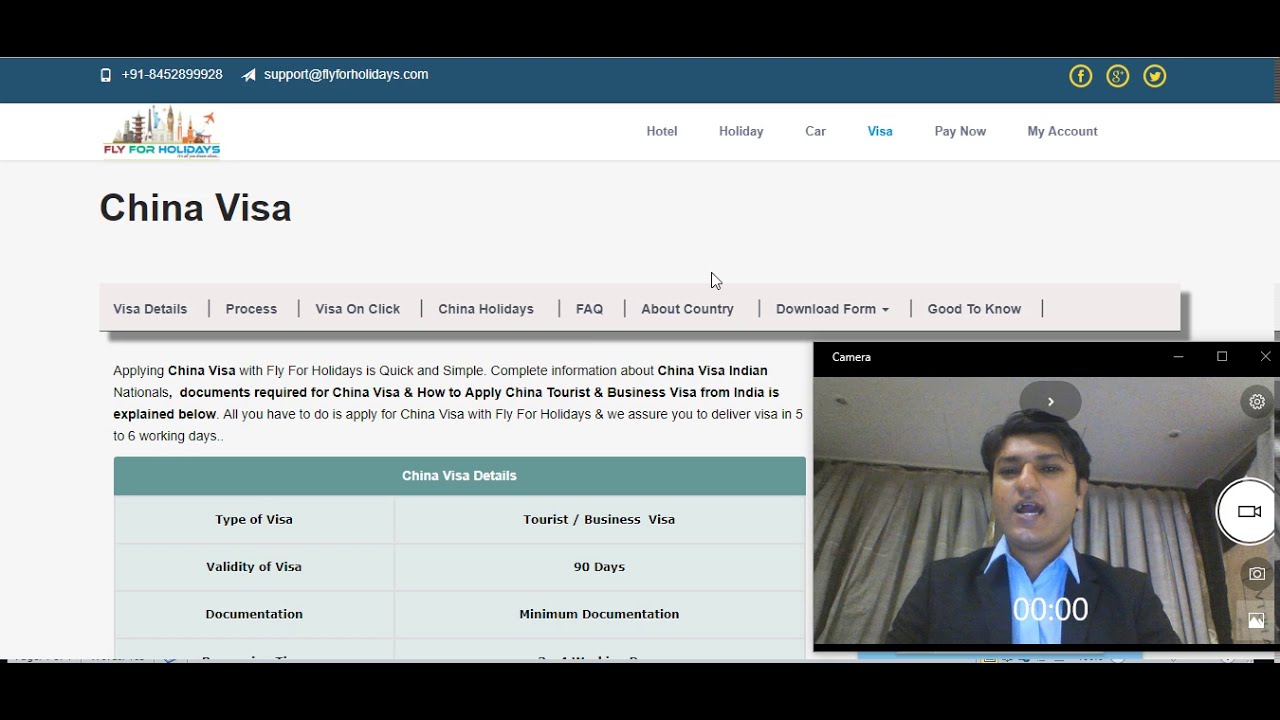The image size is (1280, 720).
Task: Maximize the Camera window
Action: [1222, 357]
